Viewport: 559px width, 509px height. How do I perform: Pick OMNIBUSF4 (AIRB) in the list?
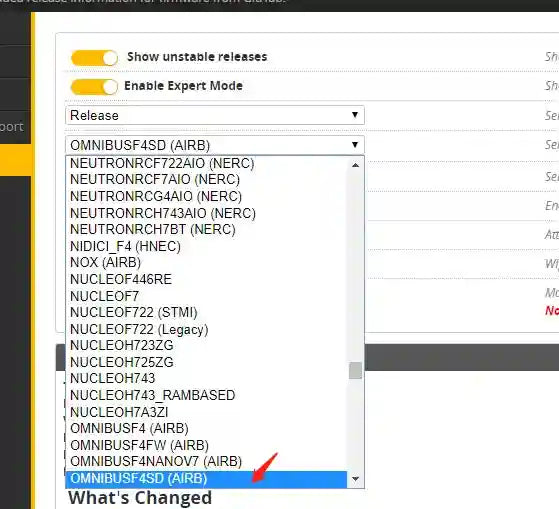(x=206, y=428)
